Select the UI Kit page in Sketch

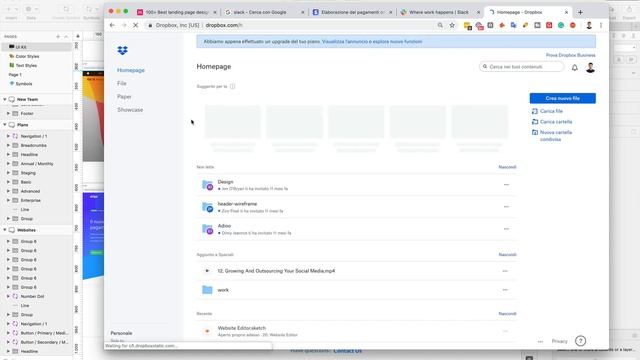(x=36, y=47)
